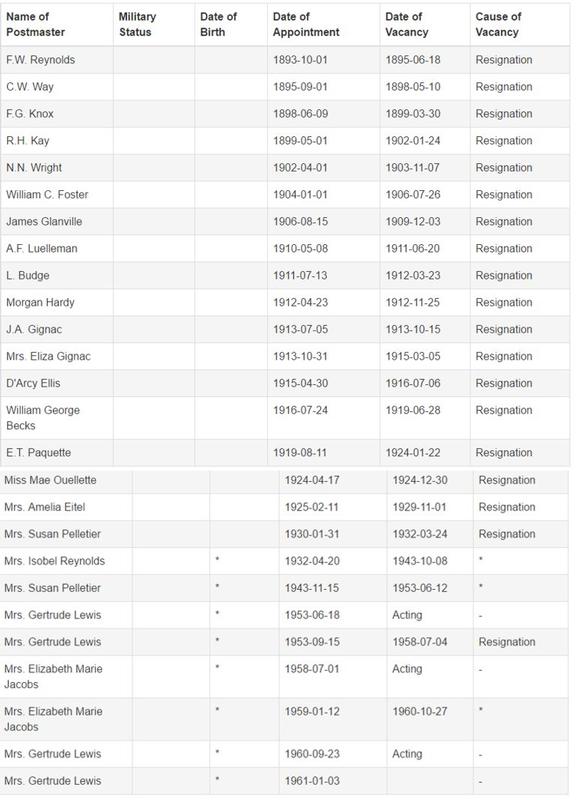This screenshot has height=800, width=576.
Task: Click the Date of Birth header
Action: pos(218,24)
